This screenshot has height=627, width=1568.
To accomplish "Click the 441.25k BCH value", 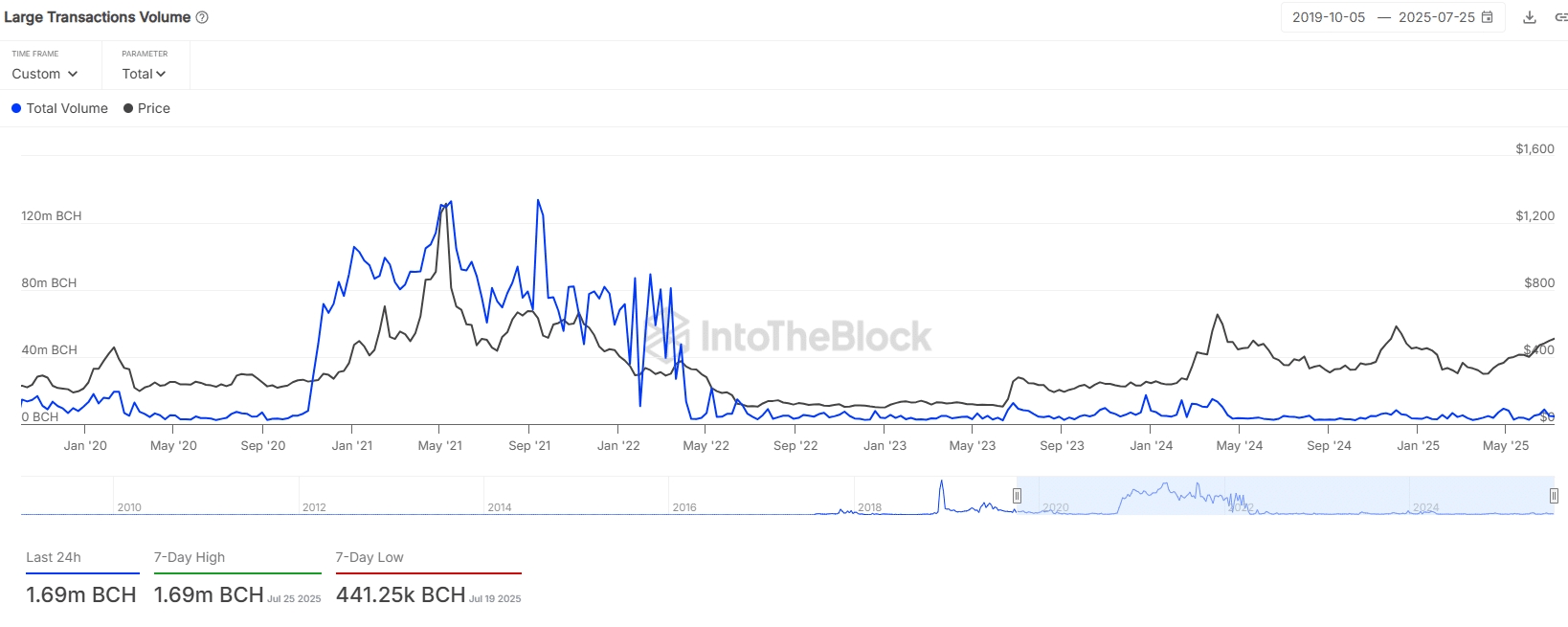I will point(400,594).
